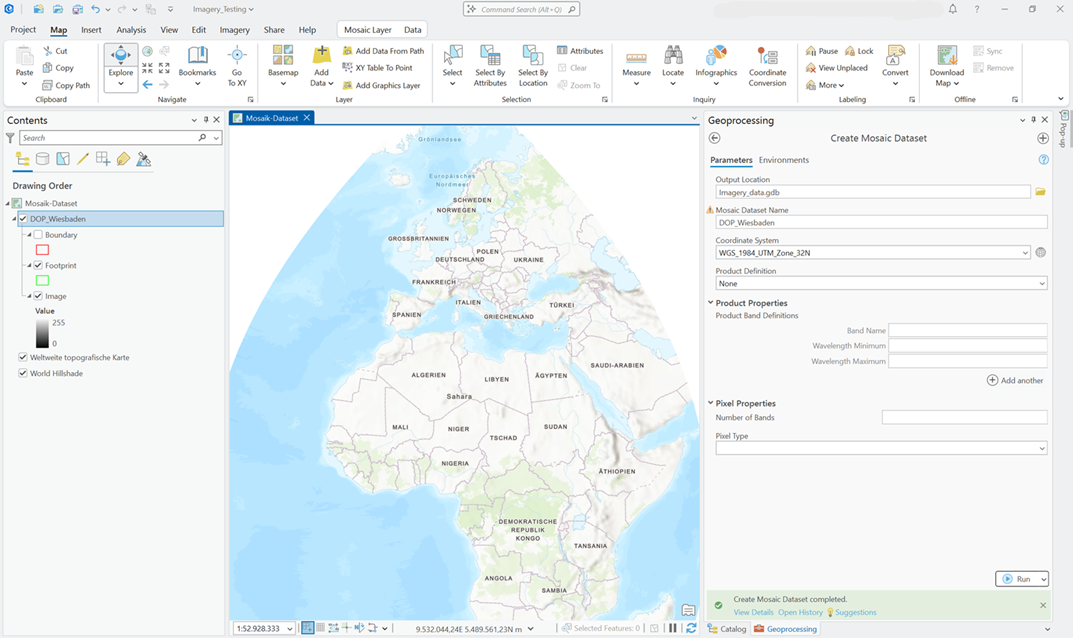Image resolution: width=1073 pixels, height=638 pixels.
Task: Expand the More labeling menu
Action: [825, 86]
